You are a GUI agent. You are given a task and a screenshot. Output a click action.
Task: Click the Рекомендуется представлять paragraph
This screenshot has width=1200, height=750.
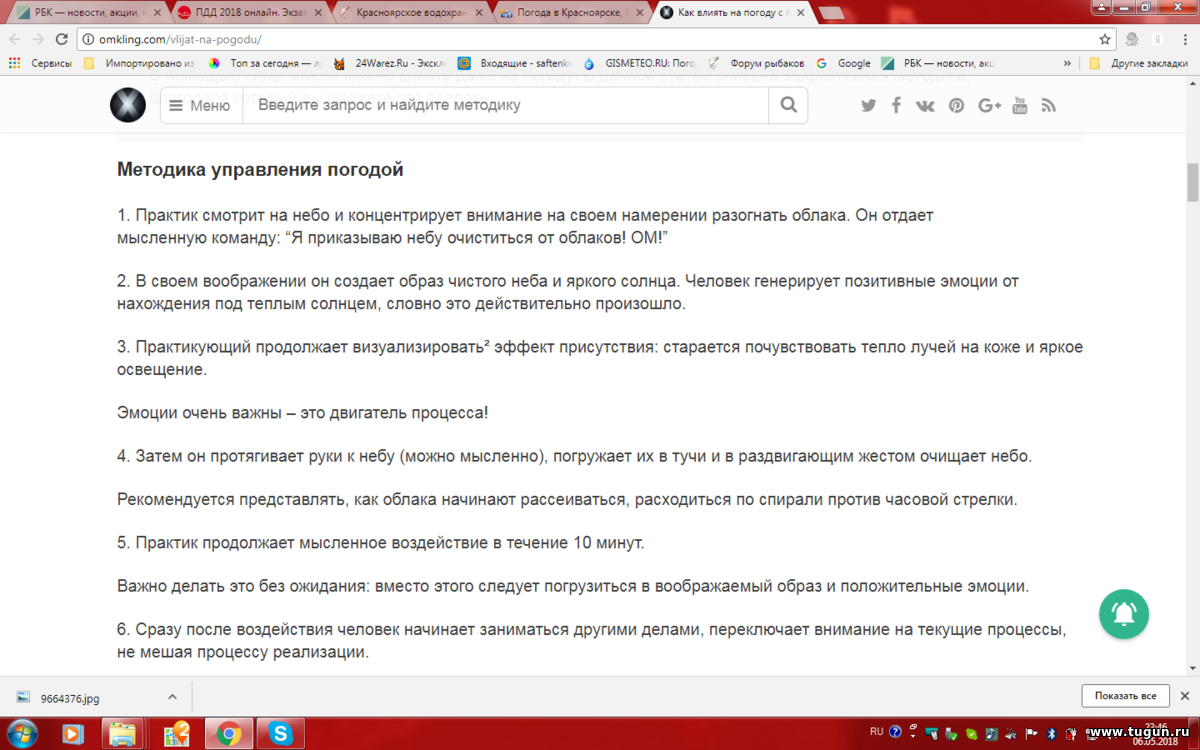[567, 500]
